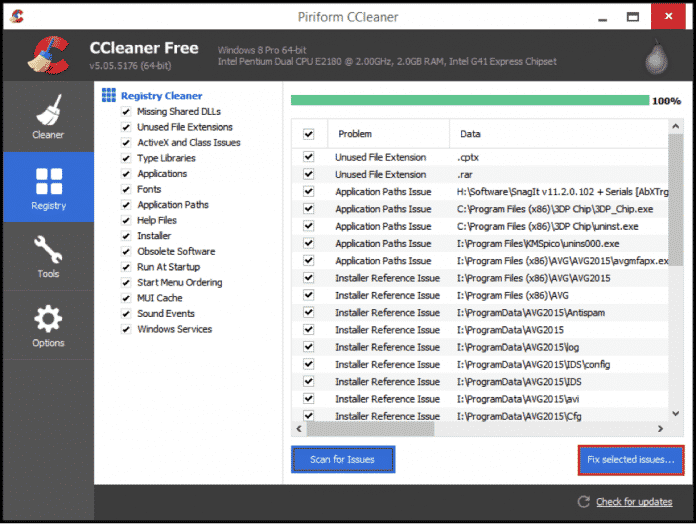The width and height of the screenshot is (696, 524).
Task: Click the Cleaner broom icon in sidebar
Action: 48,109
